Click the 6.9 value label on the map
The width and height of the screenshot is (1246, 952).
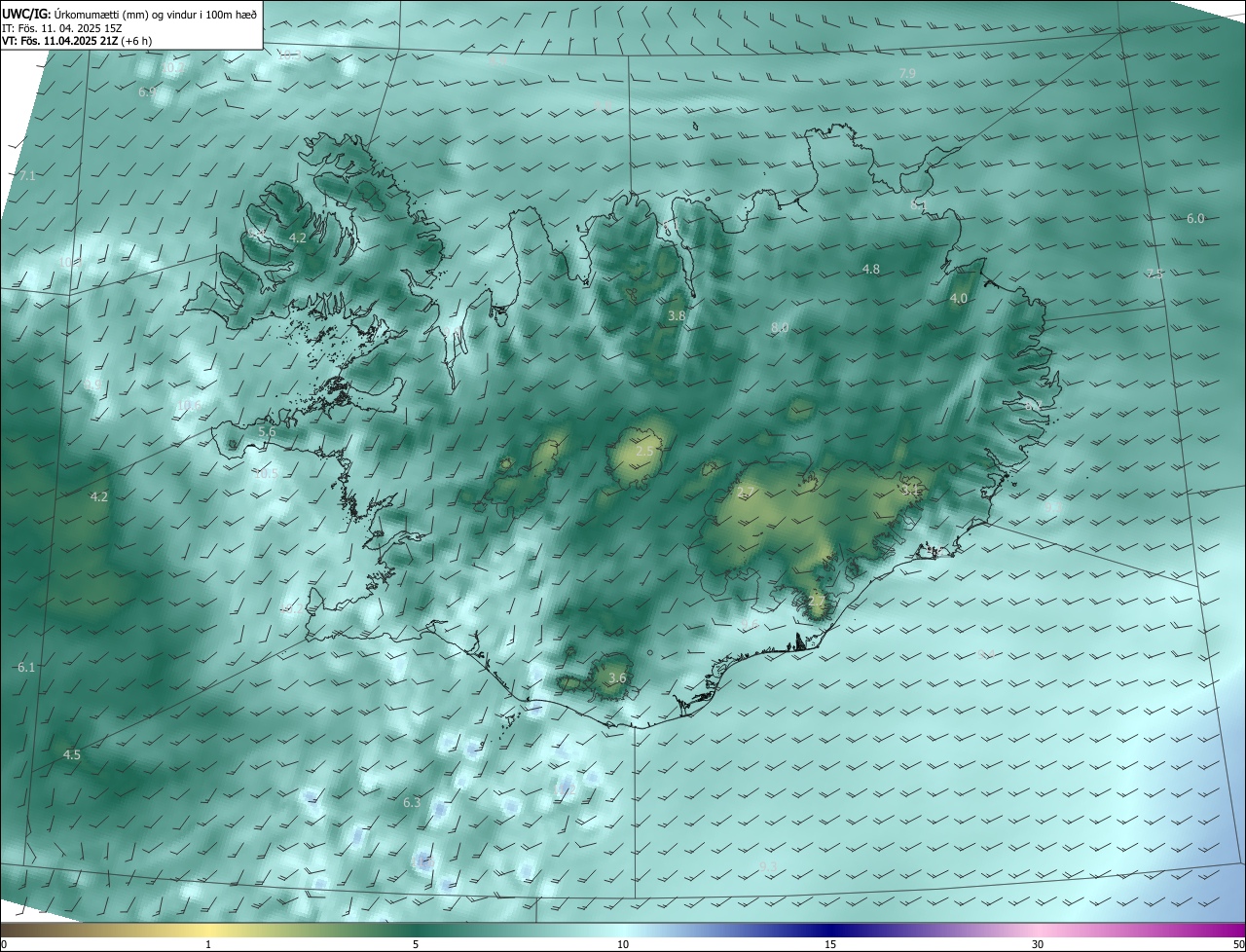[147, 92]
